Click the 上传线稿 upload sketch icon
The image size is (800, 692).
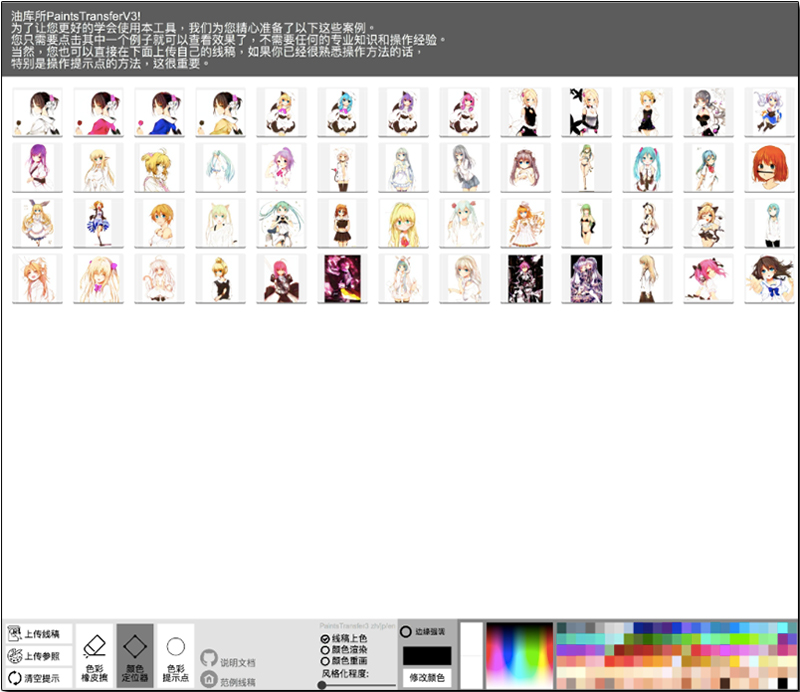15,634
